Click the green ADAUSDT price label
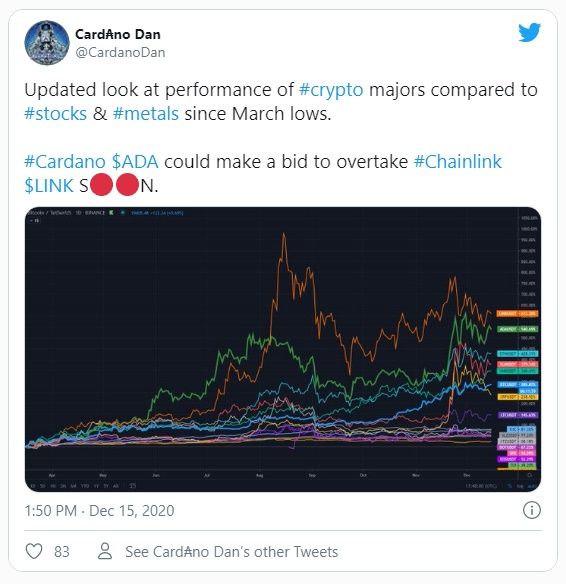The height and width of the screenshot is (584, 566). pos(517,329)
